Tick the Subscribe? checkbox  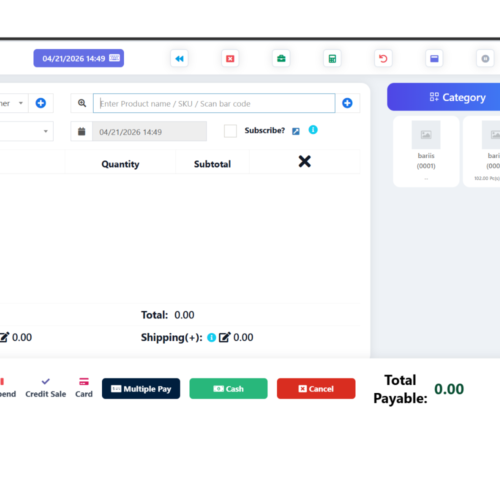pyautogui.click(x=230, y=131)
